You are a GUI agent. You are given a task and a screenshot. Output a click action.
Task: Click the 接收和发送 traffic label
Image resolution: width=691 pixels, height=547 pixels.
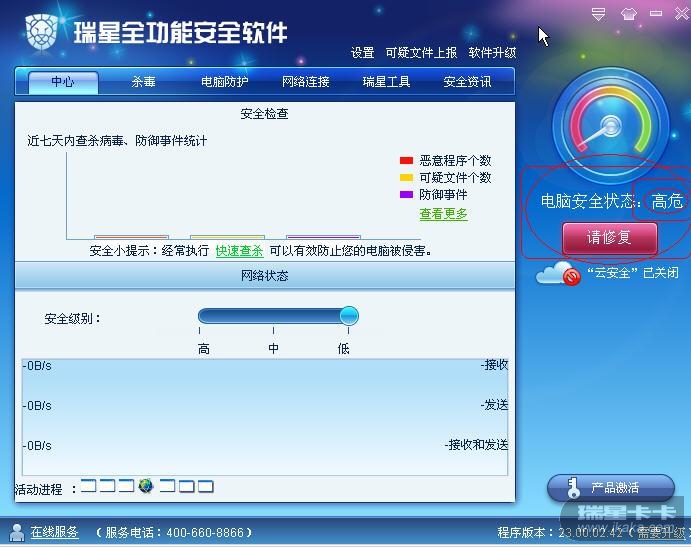477,445
